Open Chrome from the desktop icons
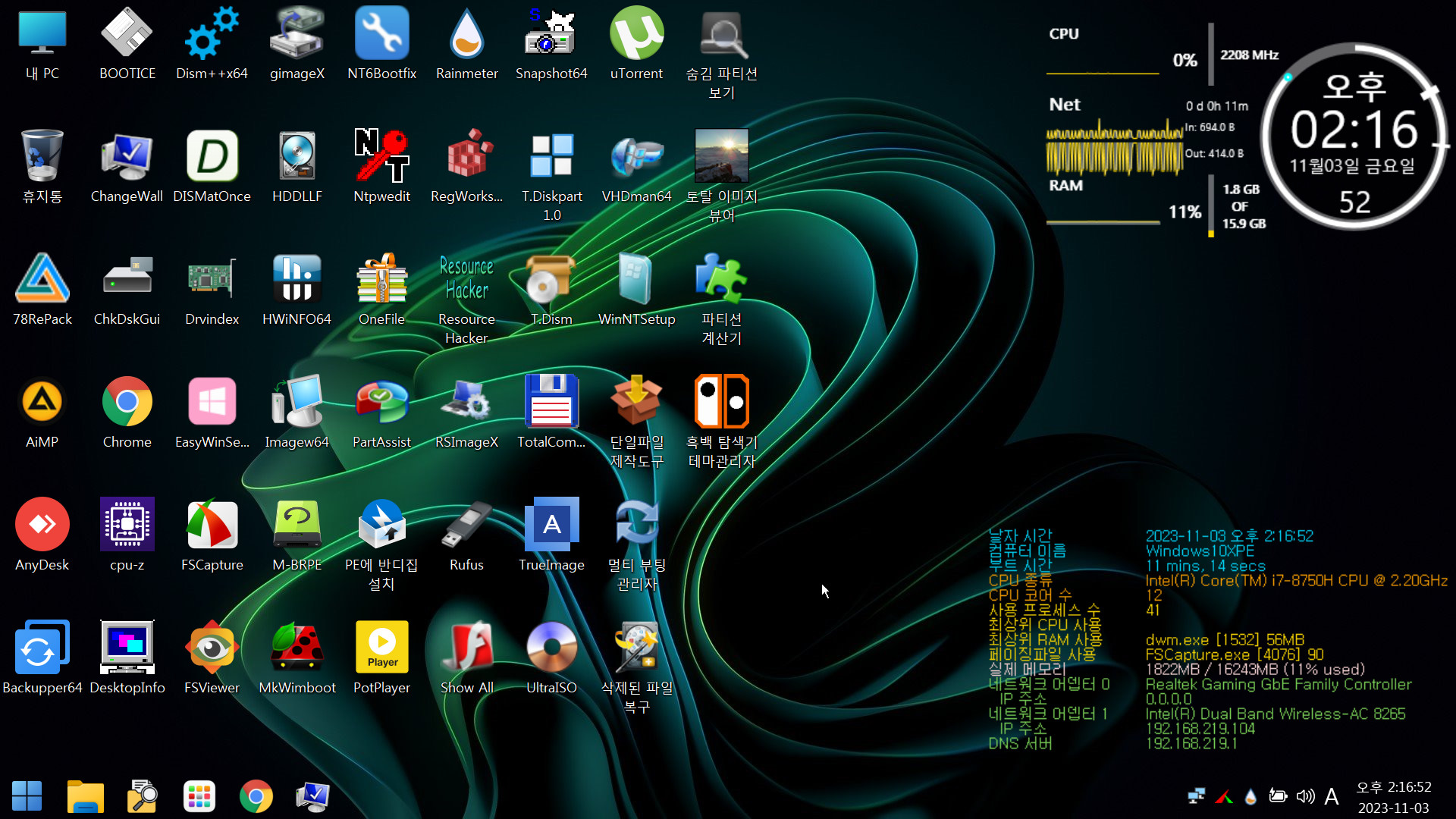The height and width of the screenshot is (819, 1456). (127, 413)
